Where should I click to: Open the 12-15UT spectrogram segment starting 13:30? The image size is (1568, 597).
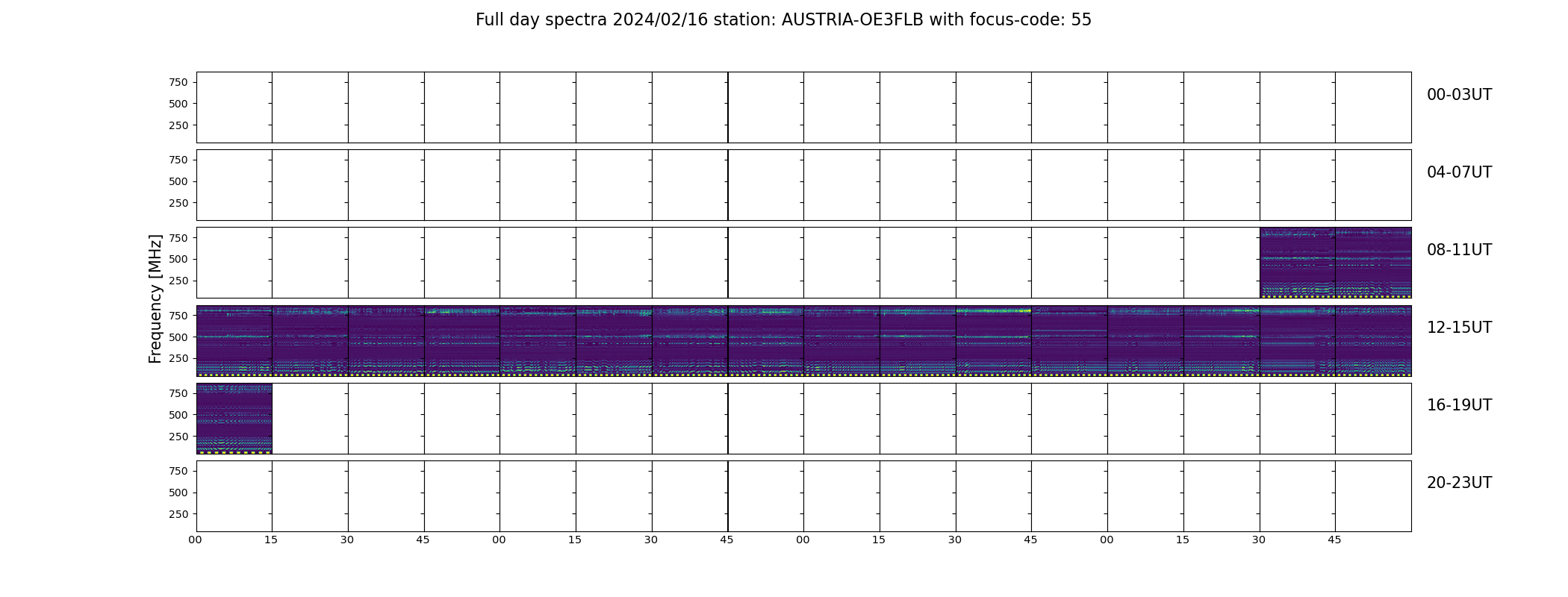[690, 341]
